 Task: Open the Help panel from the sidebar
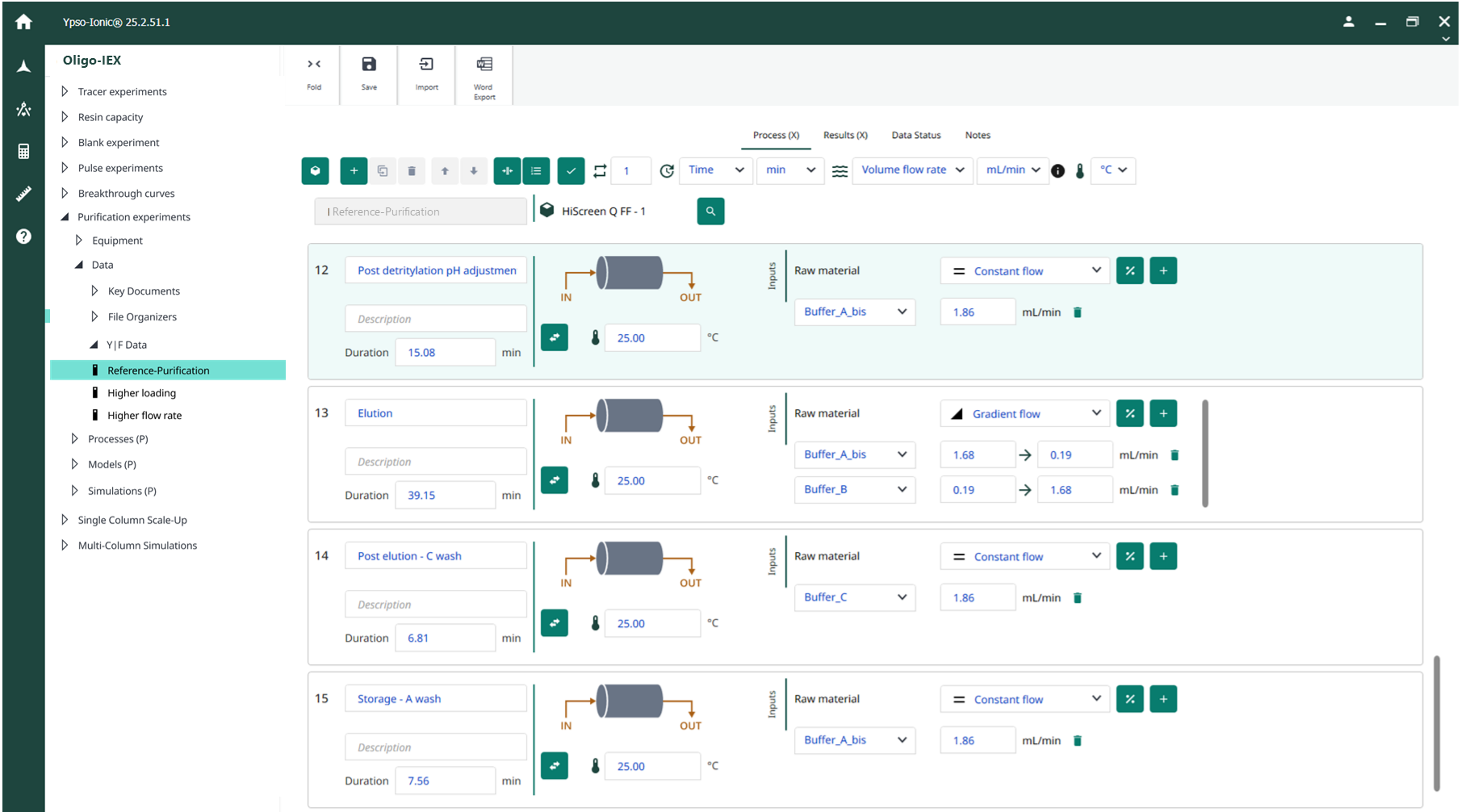[23, 236]
